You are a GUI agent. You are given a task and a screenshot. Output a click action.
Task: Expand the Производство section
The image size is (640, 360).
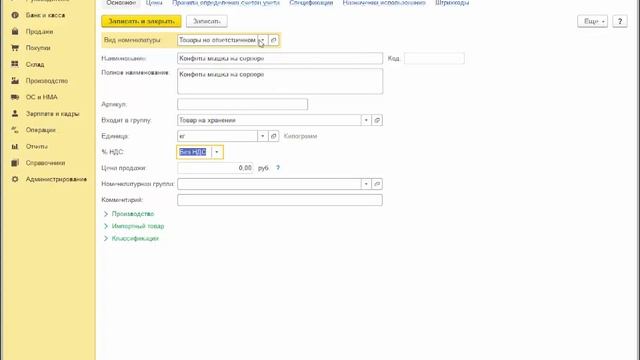pos(129,214)
